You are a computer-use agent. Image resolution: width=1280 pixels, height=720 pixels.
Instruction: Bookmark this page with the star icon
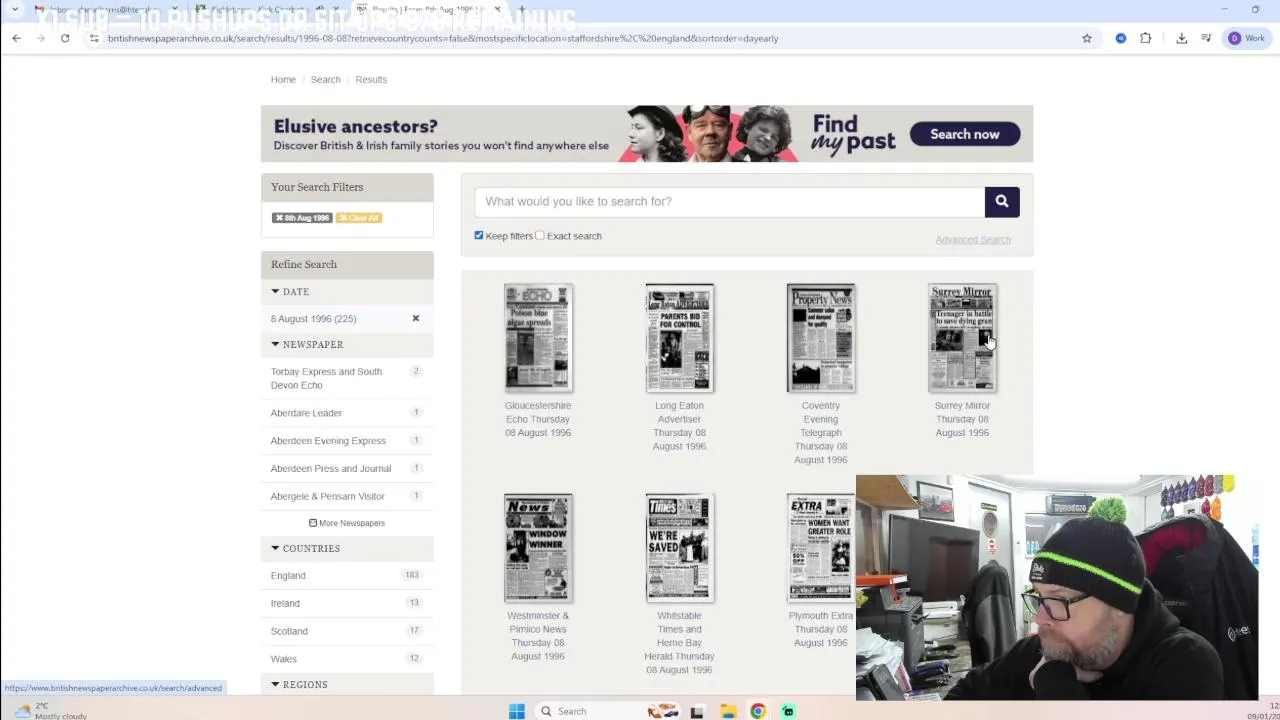tap(1087, 38)
